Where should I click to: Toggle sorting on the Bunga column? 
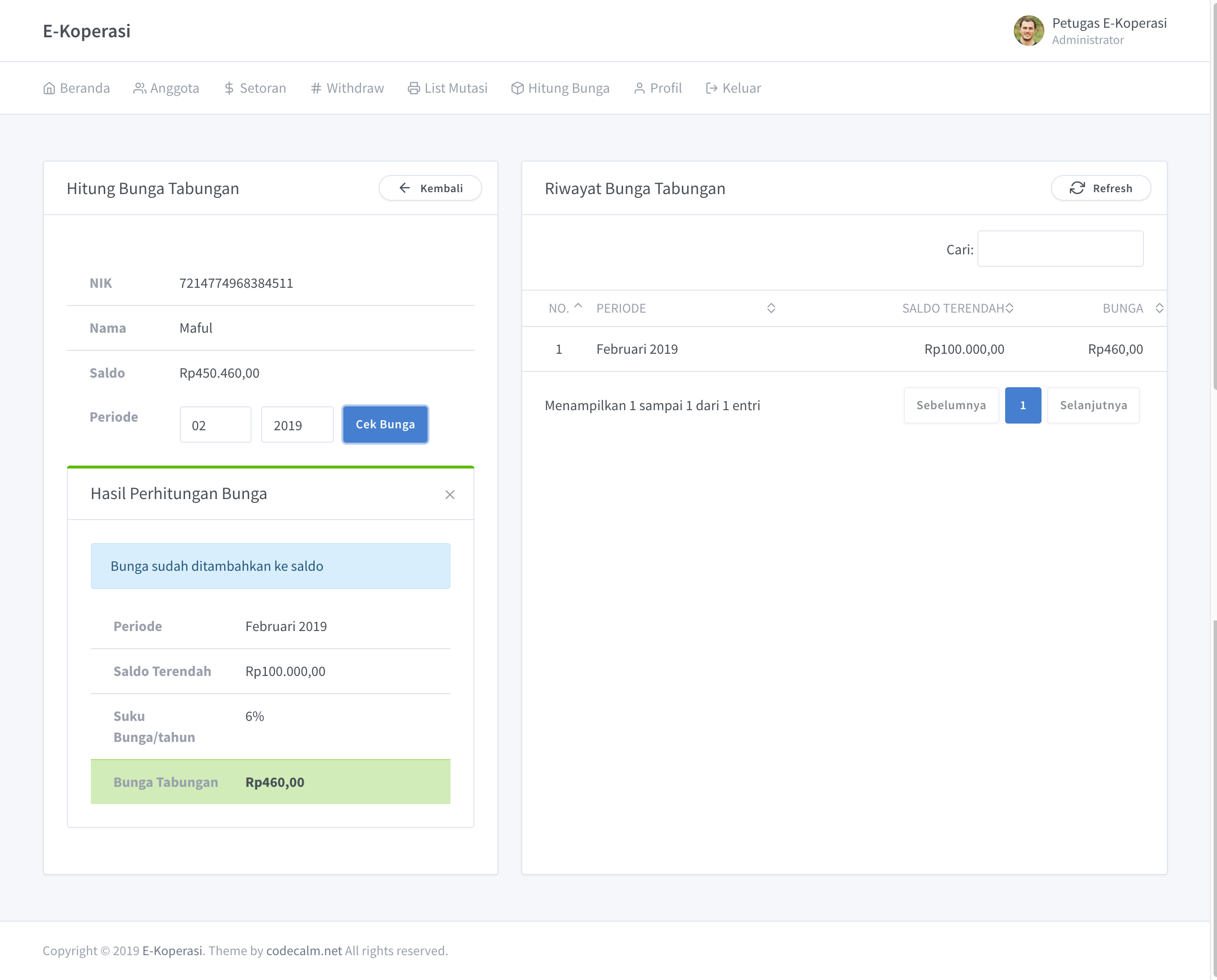point(1159,308)
